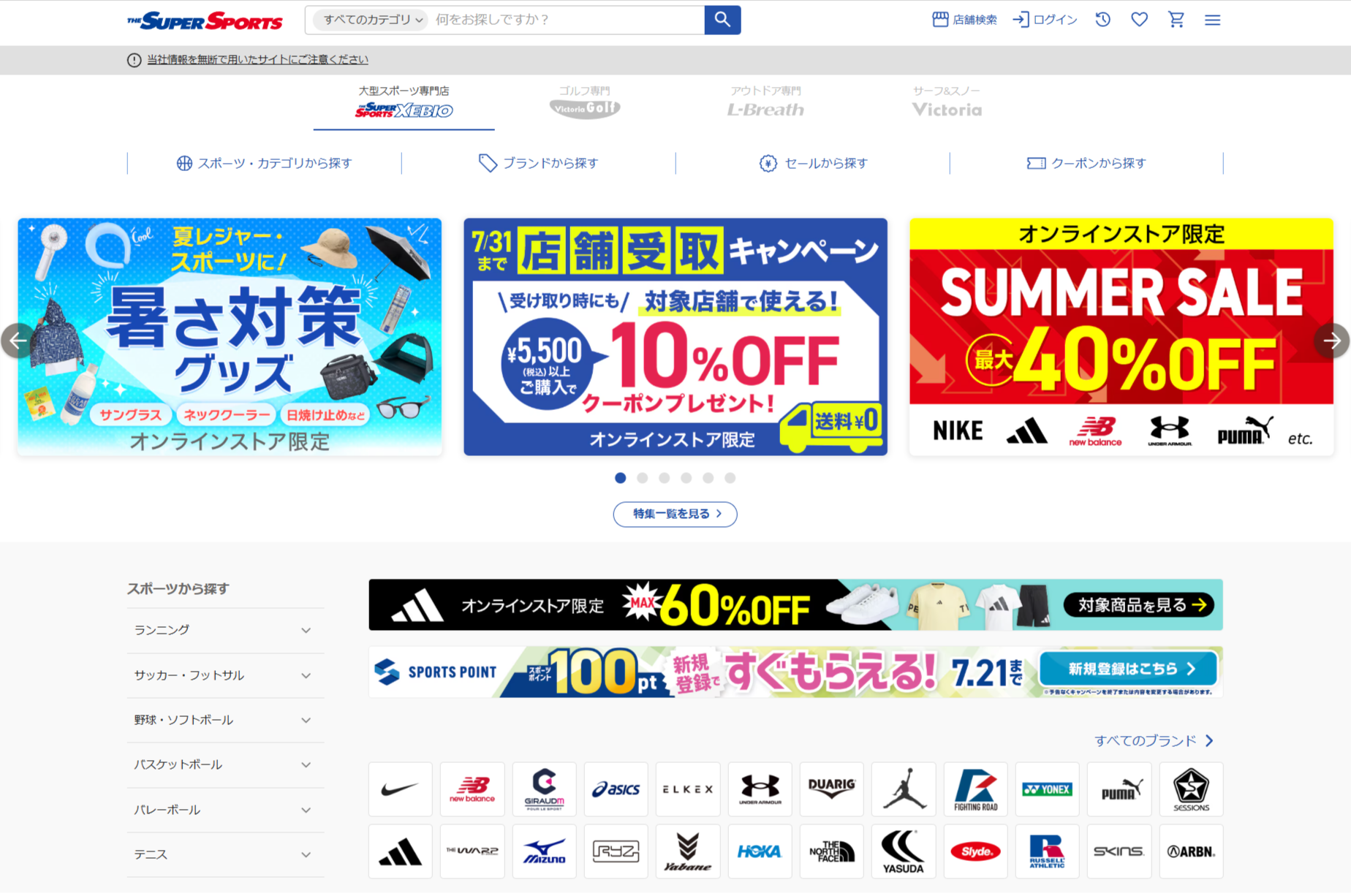Go to next carousel slide arrow
The height and width of the screenshot is (896, 1351).
[1332, 341]
